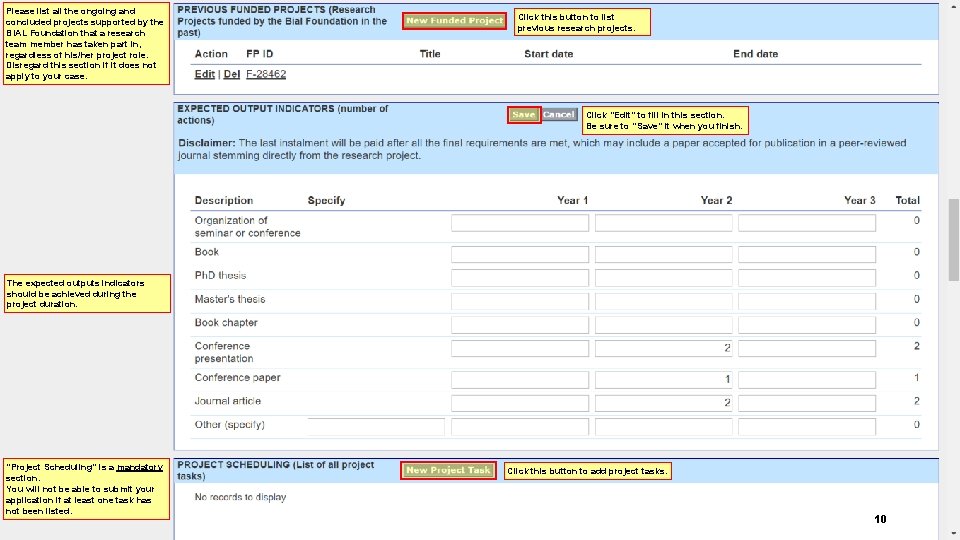Select Conference paper Year 3 field
960x540 pixels.
pyautogui.click(x=807, y=380)
